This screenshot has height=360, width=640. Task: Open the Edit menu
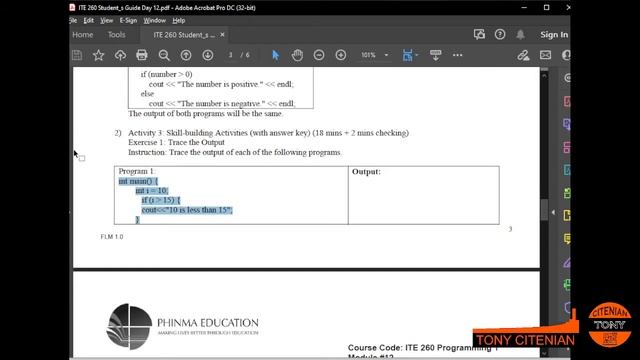click(89, 20)
